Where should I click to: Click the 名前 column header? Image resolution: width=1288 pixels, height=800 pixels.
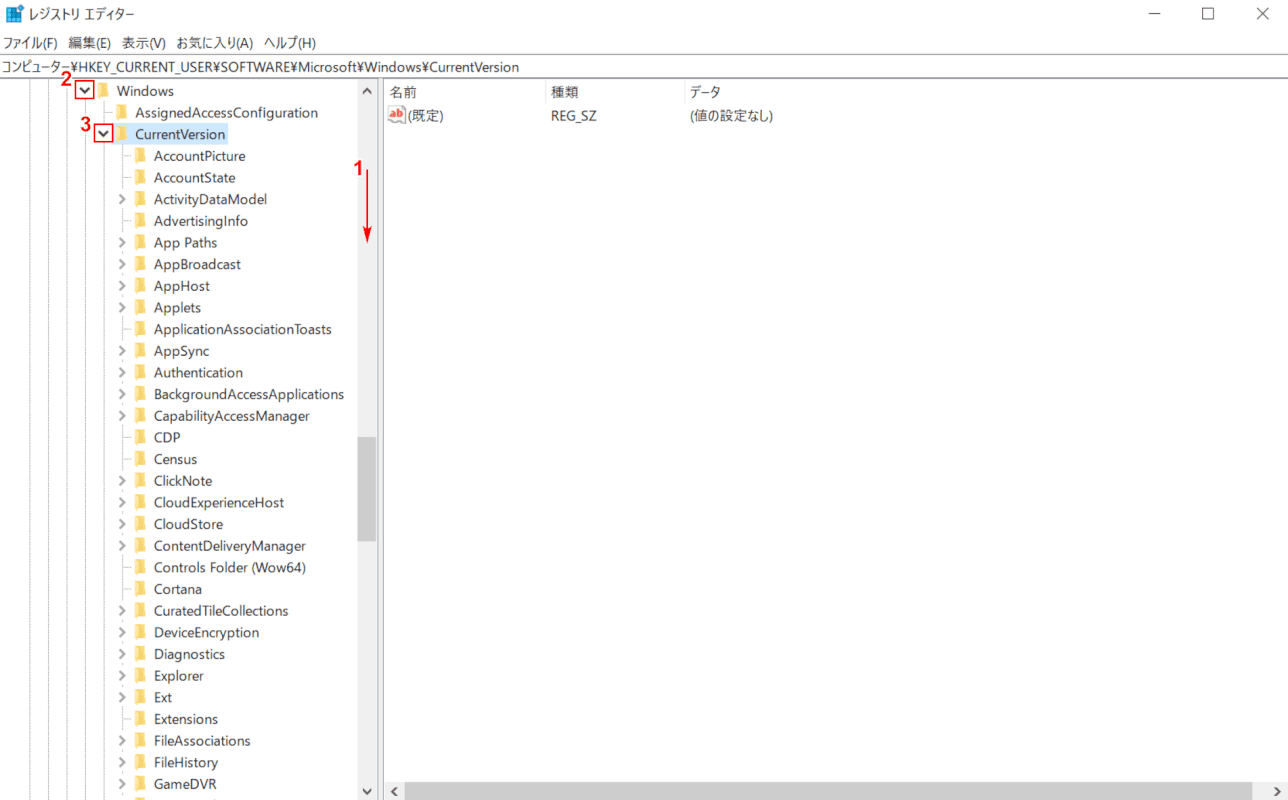(x=465, y=92)
